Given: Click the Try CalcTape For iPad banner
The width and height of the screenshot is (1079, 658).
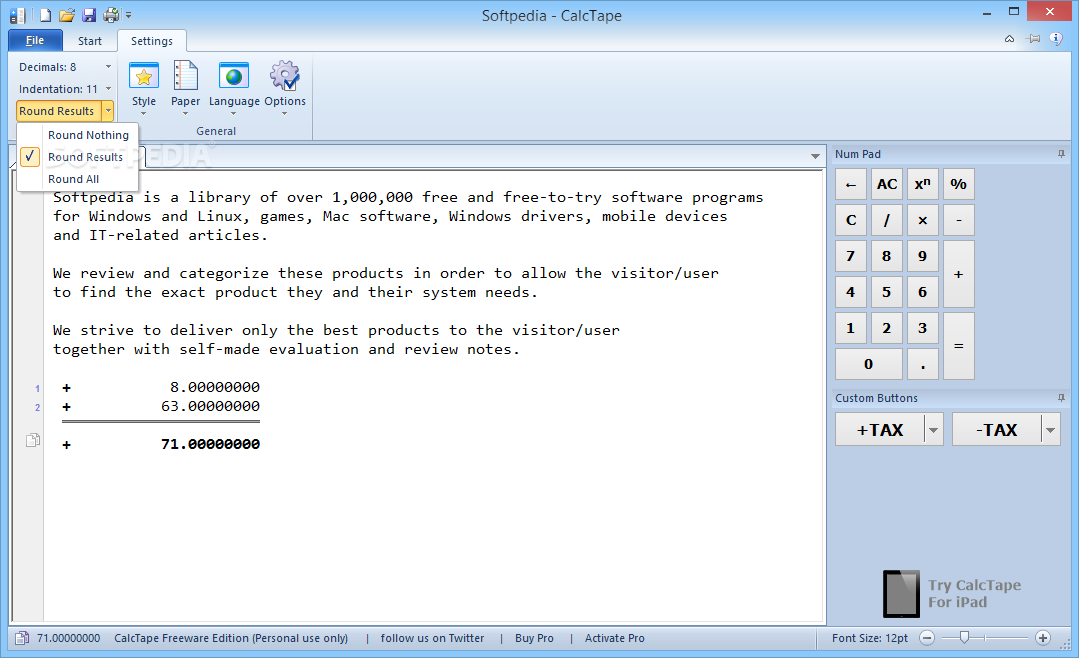Looking at the screenshot, I should [x=952, y=593].
